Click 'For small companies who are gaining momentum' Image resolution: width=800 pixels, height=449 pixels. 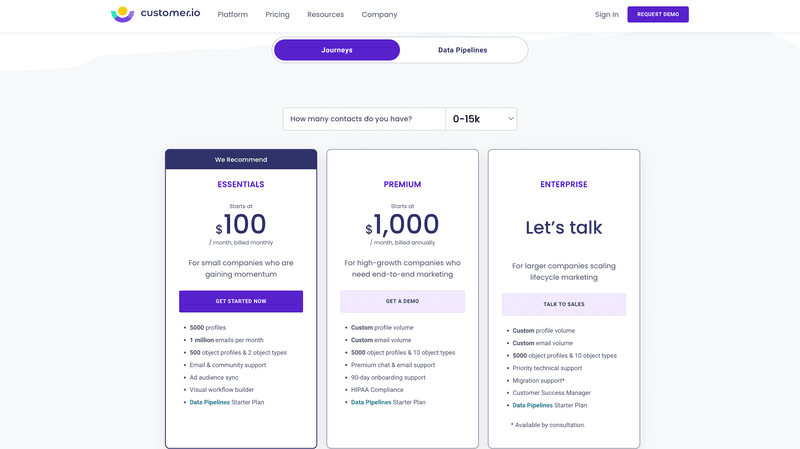pyautogui.click(x=241, y=268)
